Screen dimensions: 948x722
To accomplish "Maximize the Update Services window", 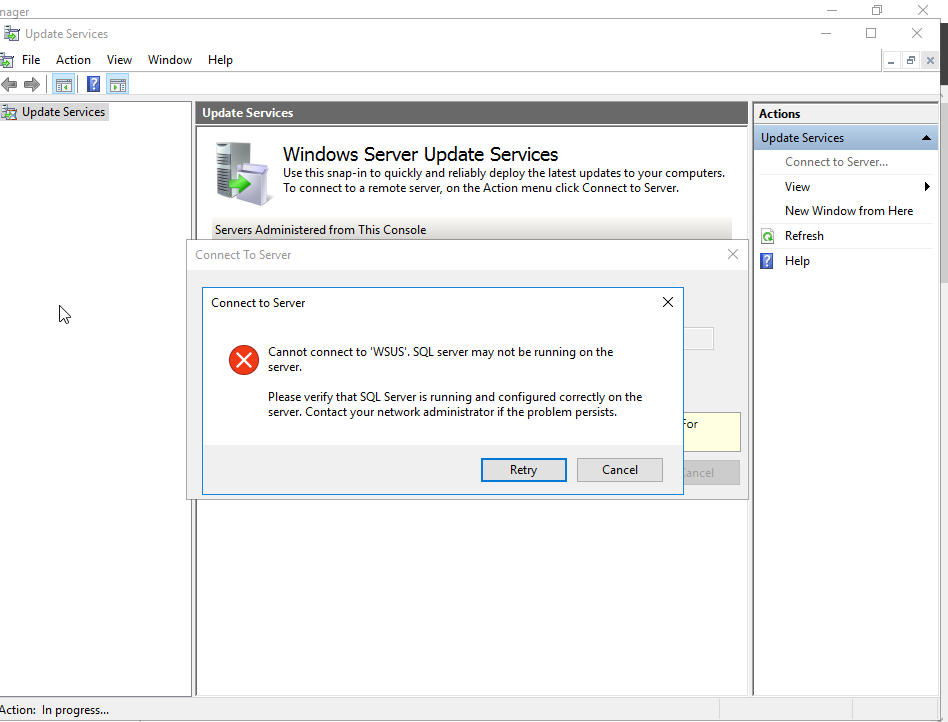I will pyautogui.click(x=871, y=33).
